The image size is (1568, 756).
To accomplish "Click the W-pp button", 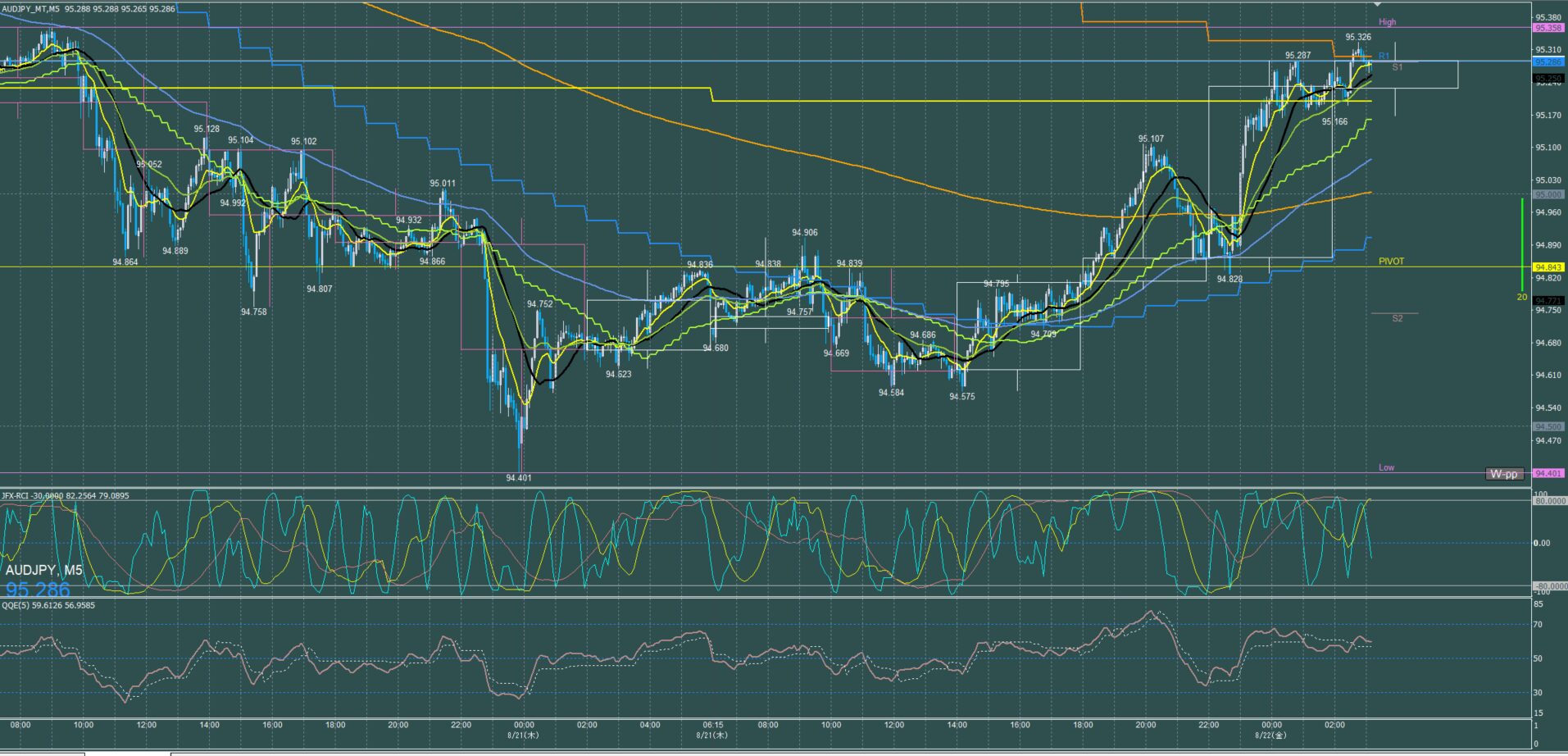I will point(1503,474).
